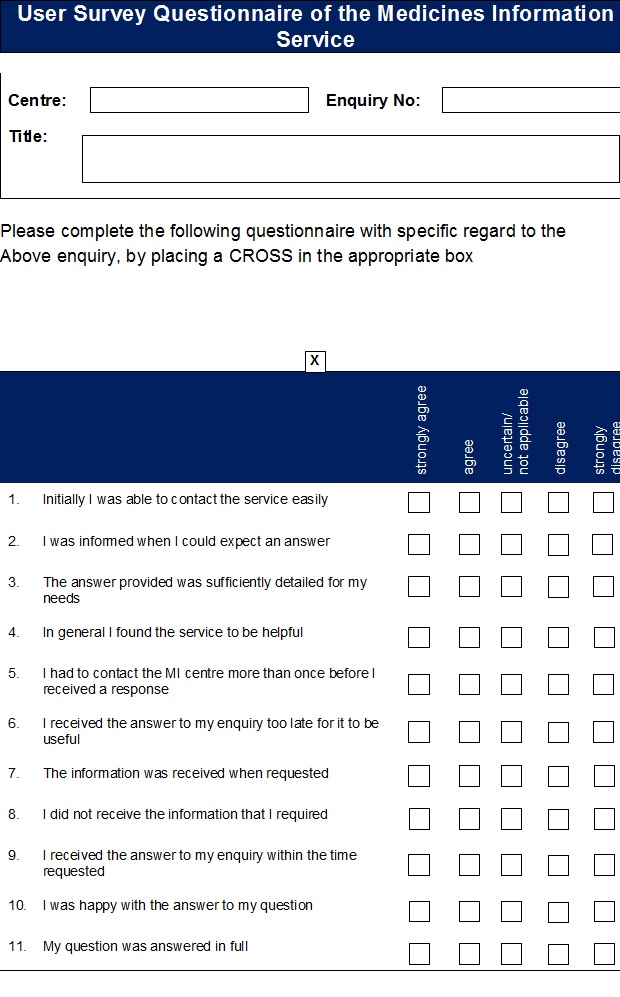The height and width of the screenshot is (997, 620).
Task: Click the Centre input field
Action: 199,100
